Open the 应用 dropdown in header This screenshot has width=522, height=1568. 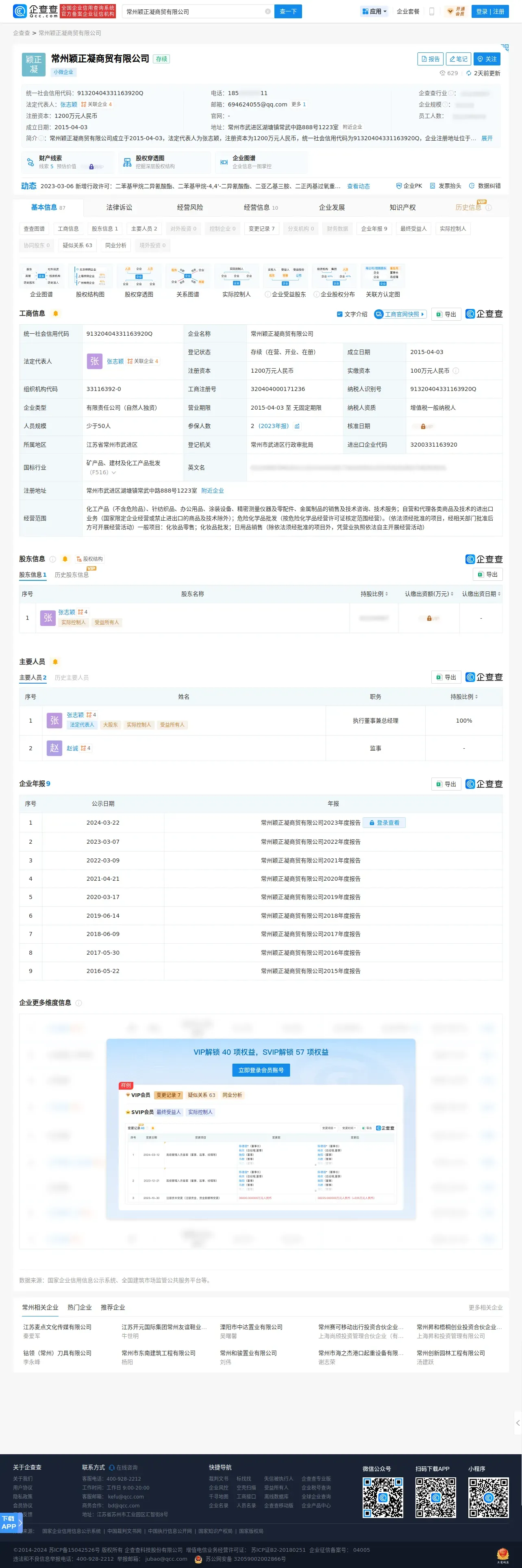(x=374, y=11)
